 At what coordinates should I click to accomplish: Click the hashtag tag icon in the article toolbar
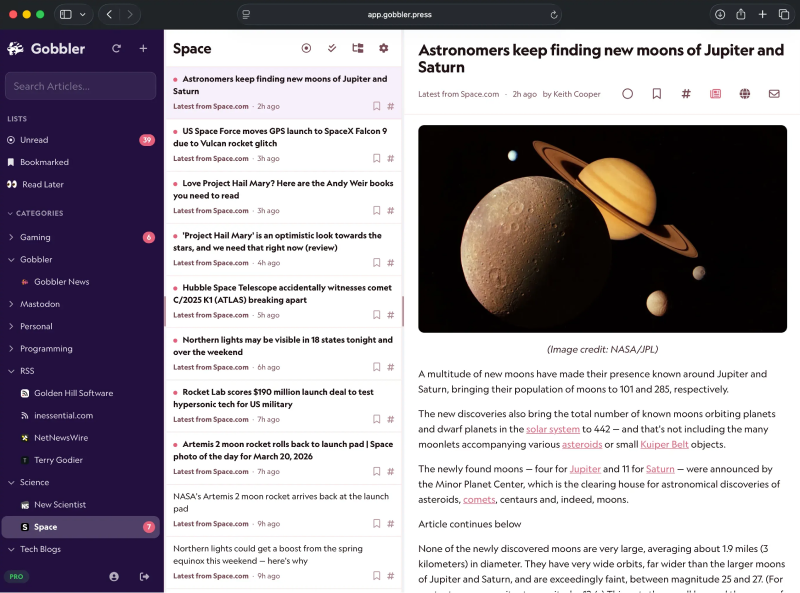click(686, 94)
